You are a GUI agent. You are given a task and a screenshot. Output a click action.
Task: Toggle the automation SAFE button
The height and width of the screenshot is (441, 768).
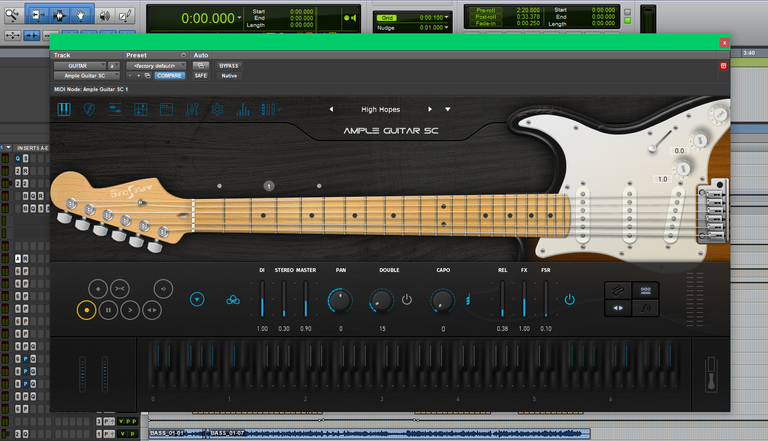(201, 75)
